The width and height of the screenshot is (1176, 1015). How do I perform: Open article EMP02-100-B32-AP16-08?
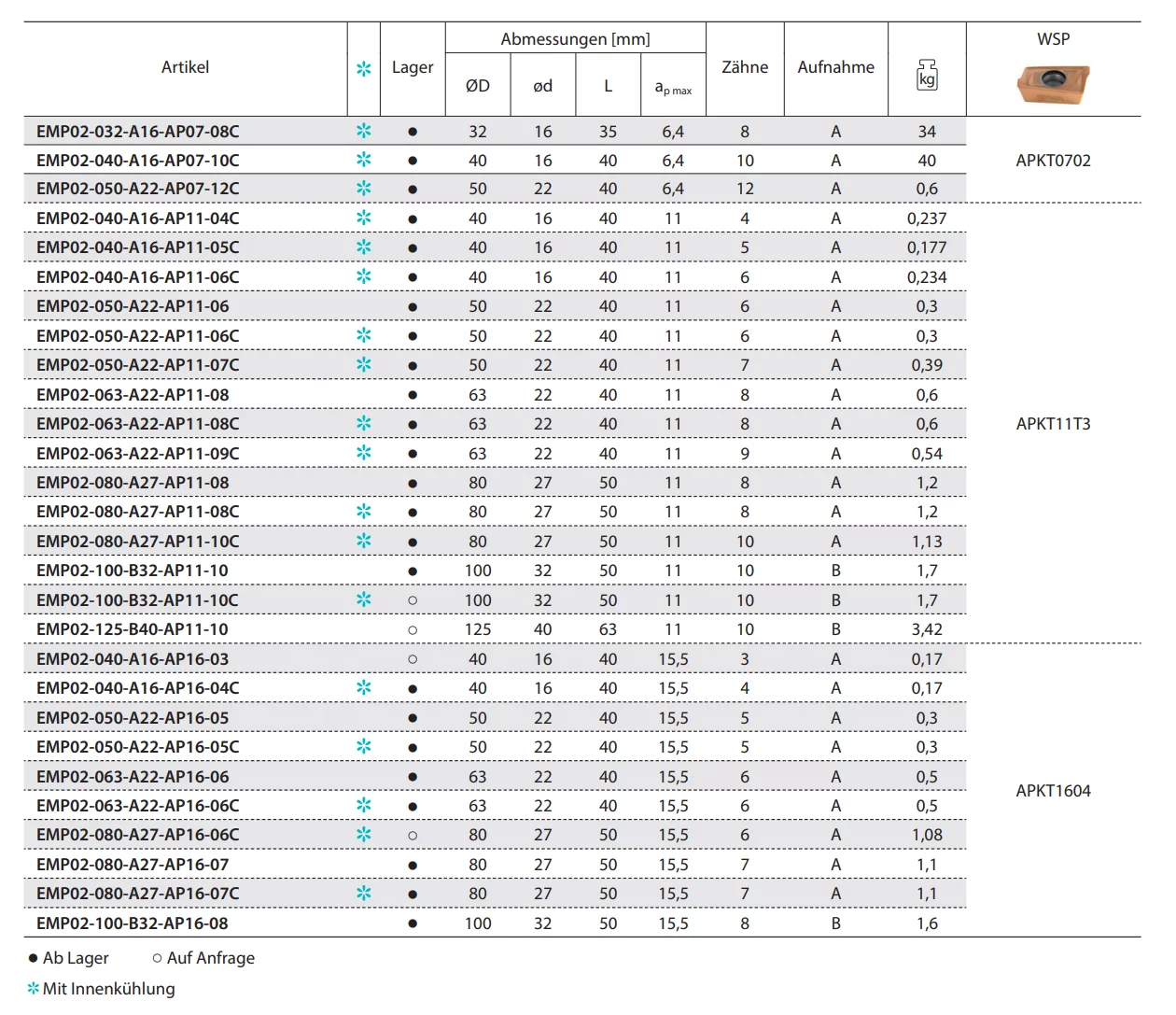(x=133, y=923)
